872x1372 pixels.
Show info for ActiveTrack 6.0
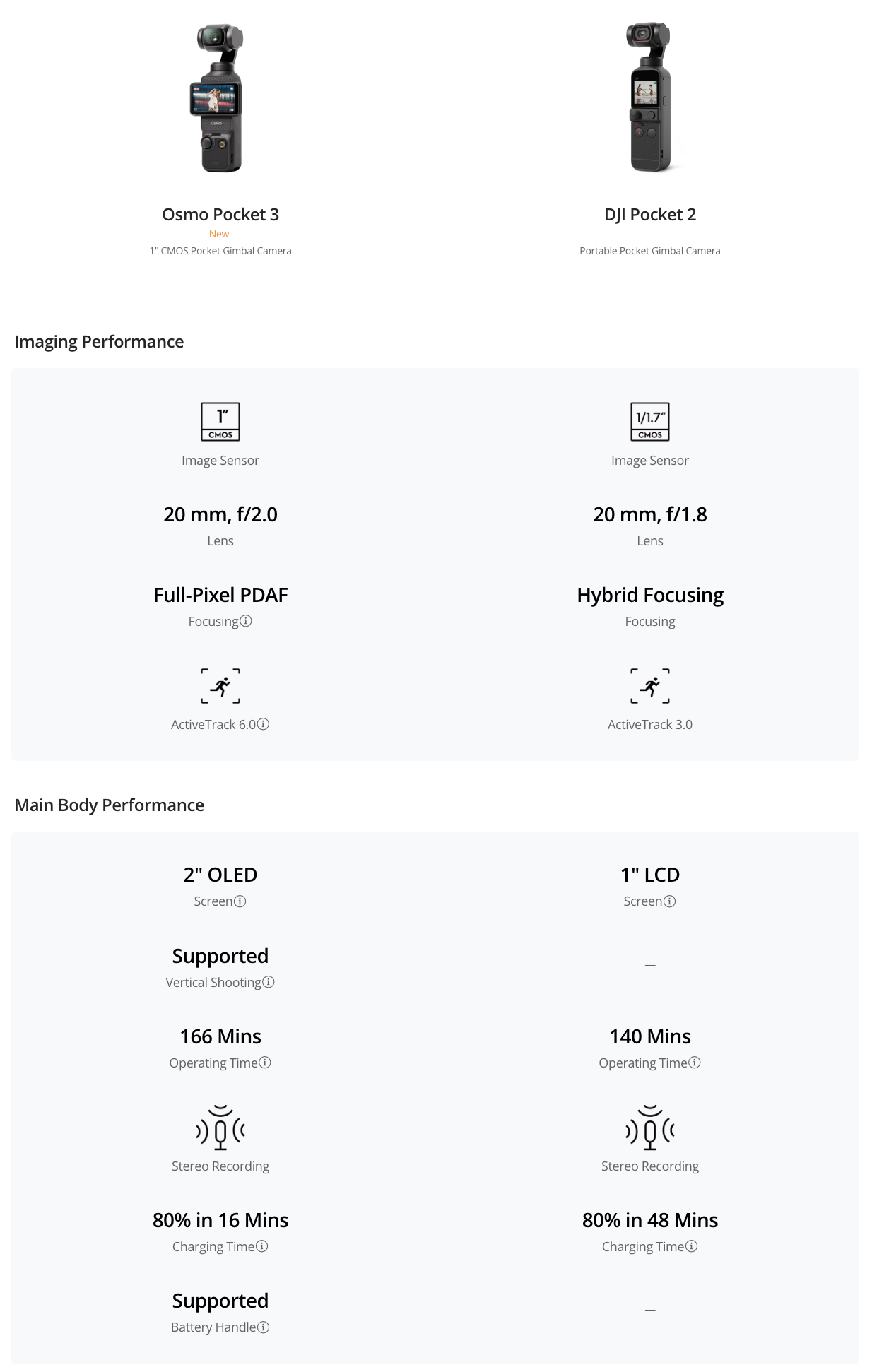[x=264, y=724]
